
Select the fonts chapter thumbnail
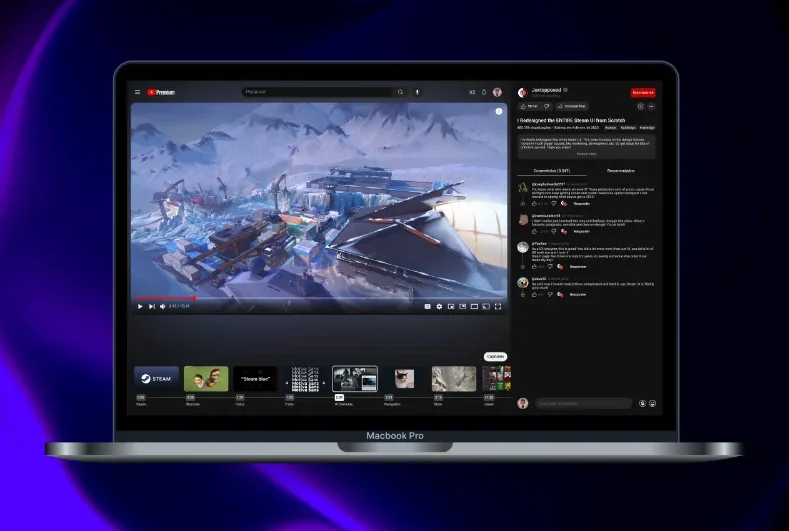click(x=305, y=378)
